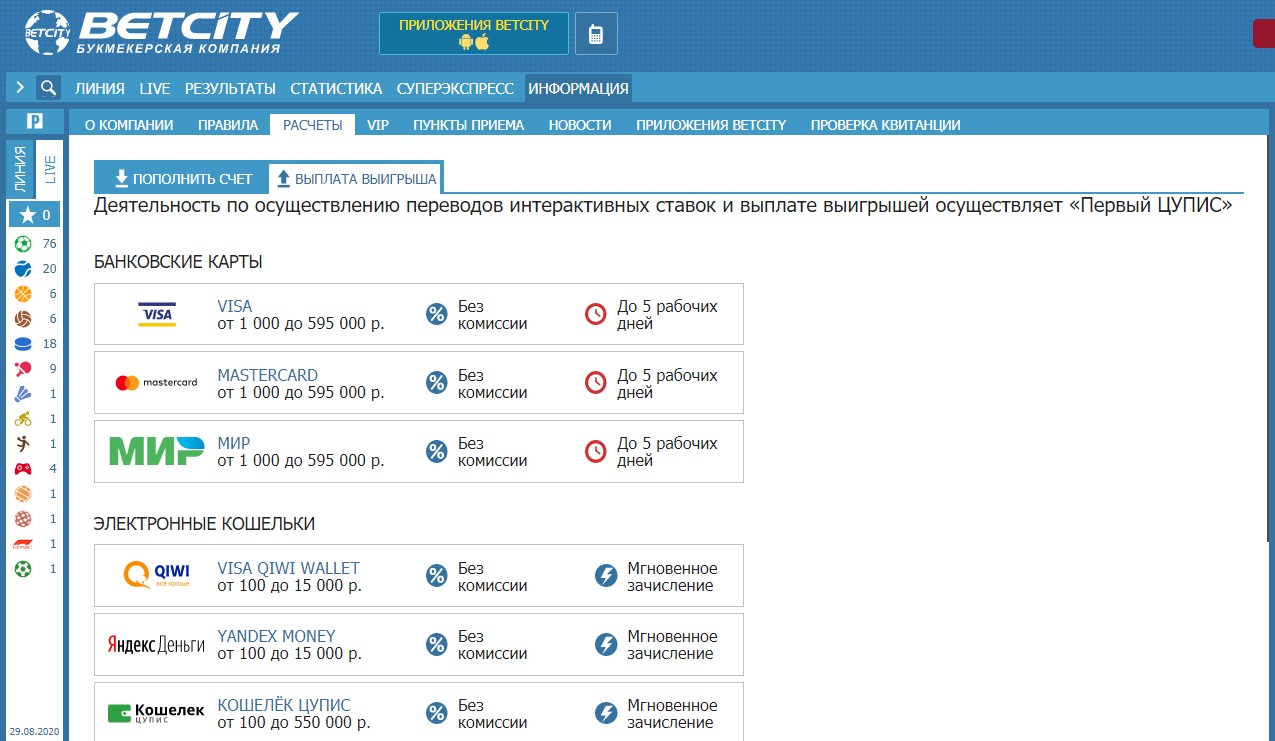The height and width of the screenshot is (741, 1275).
Task: Click the БАНКОВСКИЕ КАРТЫ heading
Action: [178, 262]
